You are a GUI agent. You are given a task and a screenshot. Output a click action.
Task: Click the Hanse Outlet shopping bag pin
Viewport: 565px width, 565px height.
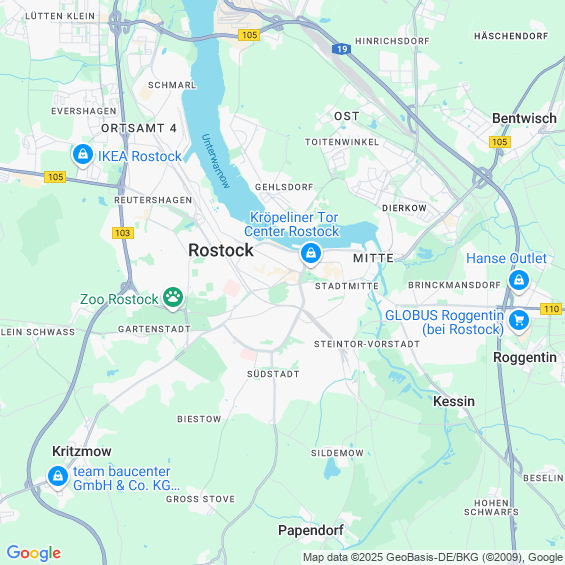(519, 281)
